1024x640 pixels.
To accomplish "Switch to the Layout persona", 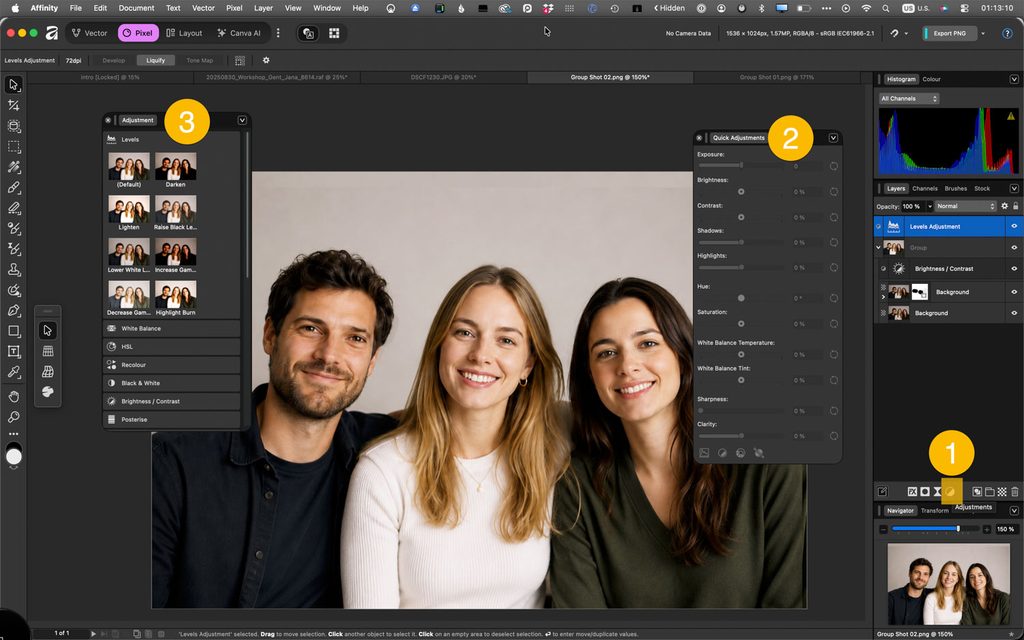I will click(184, 33).
